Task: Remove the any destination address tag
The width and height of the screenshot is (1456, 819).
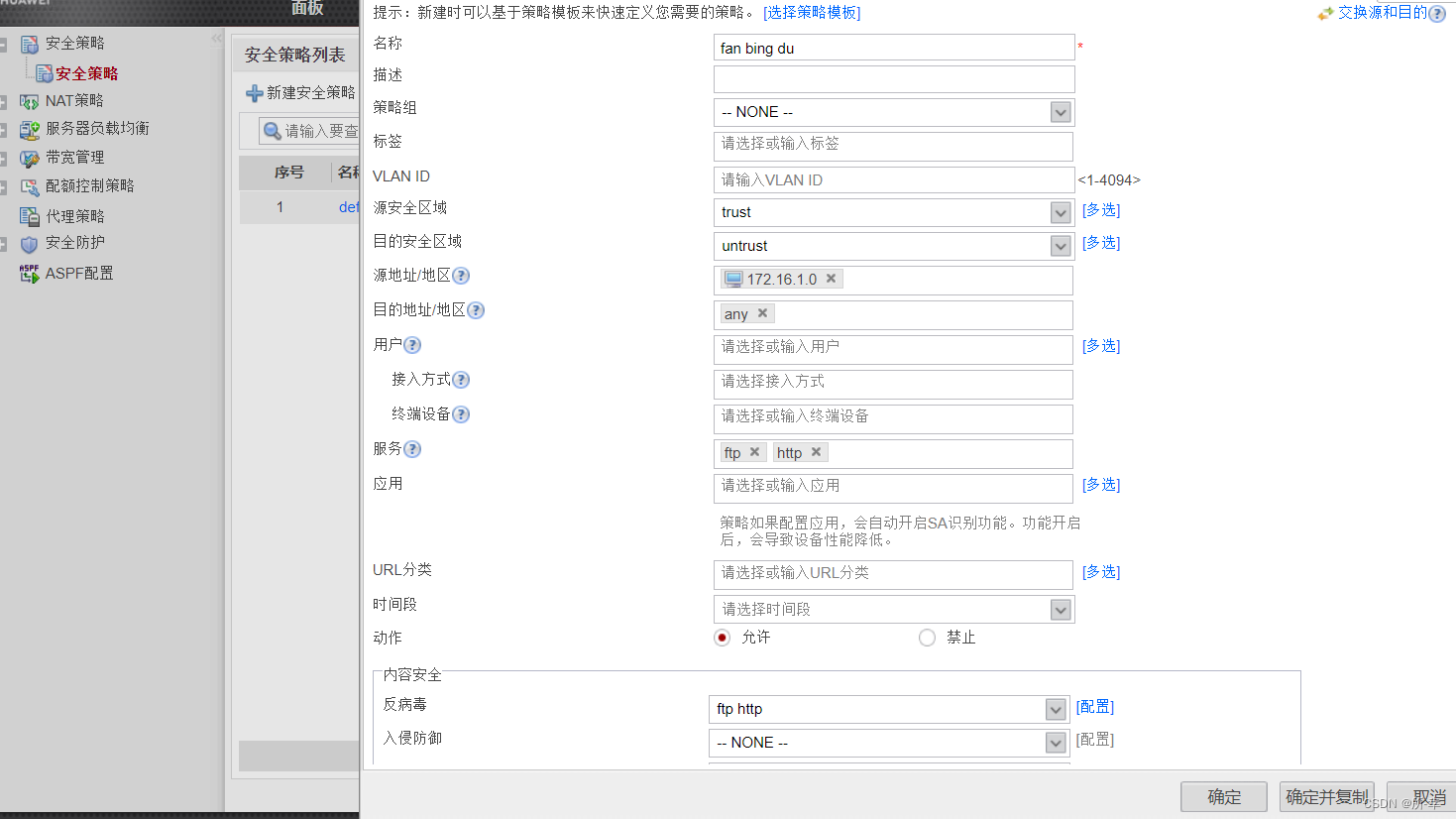Action: 762,313
